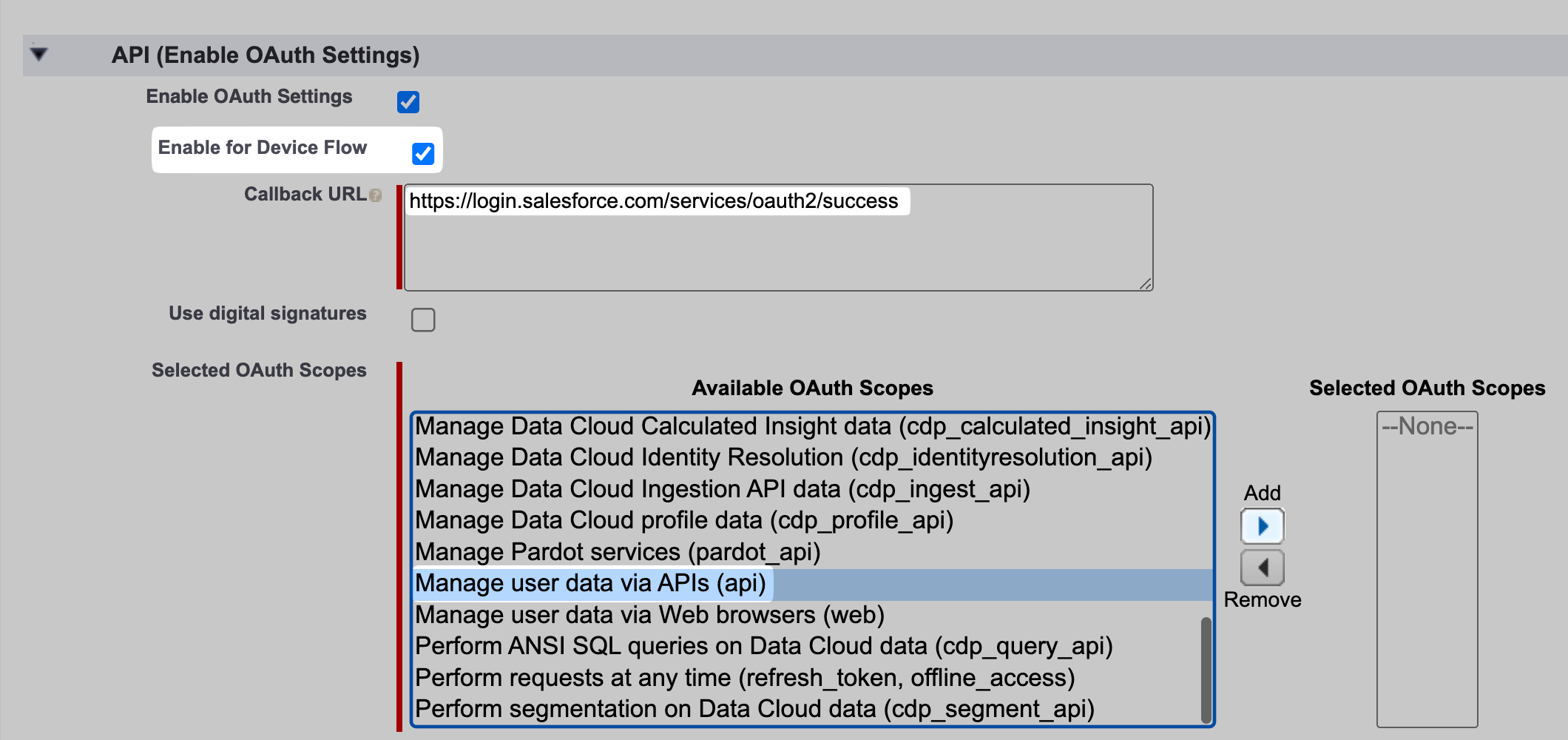1568x740 pixels.
Task: Select Manage Data Cloud Calculated Insight data scope
Action: pos(811,426)
